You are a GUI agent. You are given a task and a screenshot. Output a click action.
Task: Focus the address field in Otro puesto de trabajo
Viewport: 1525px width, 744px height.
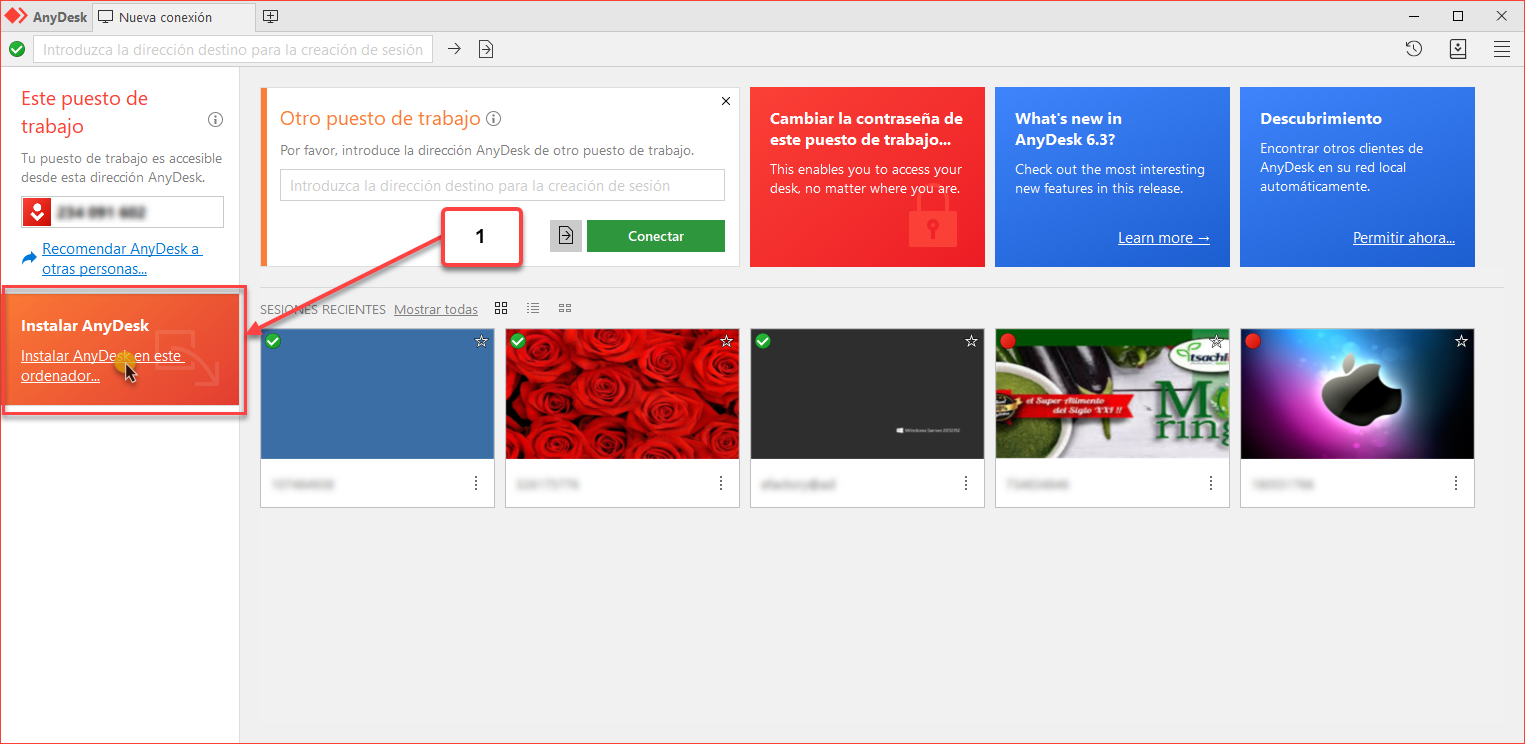502,185
